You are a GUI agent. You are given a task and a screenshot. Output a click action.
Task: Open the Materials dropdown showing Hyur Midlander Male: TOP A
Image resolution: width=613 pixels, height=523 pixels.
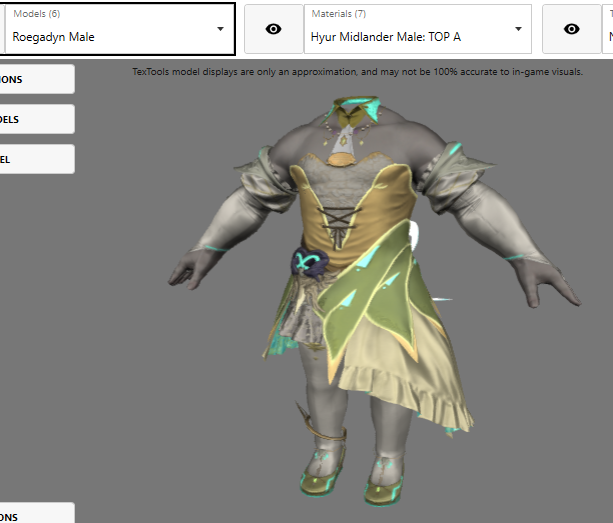(x=418, y=29)
